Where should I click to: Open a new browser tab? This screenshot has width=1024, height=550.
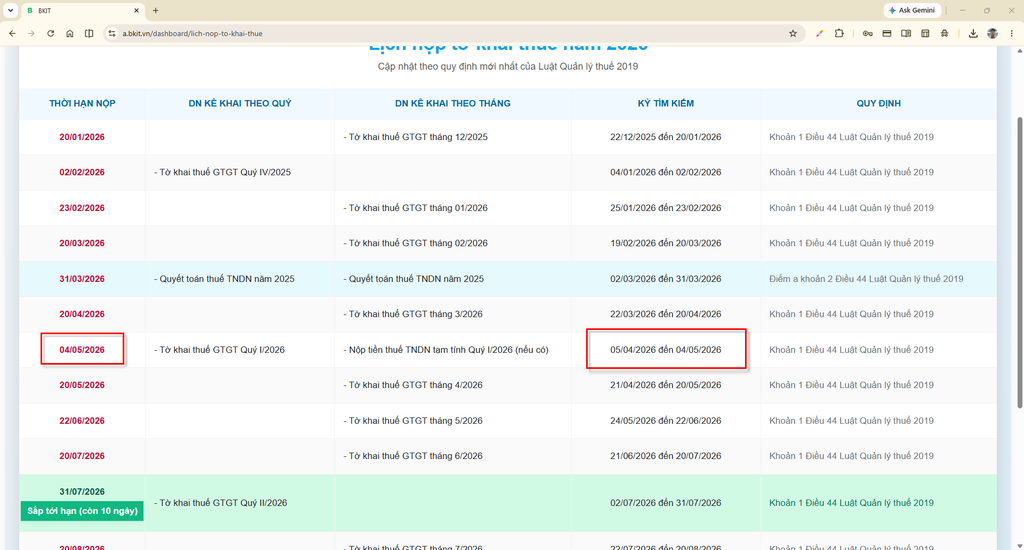click(x=155, y=10)
